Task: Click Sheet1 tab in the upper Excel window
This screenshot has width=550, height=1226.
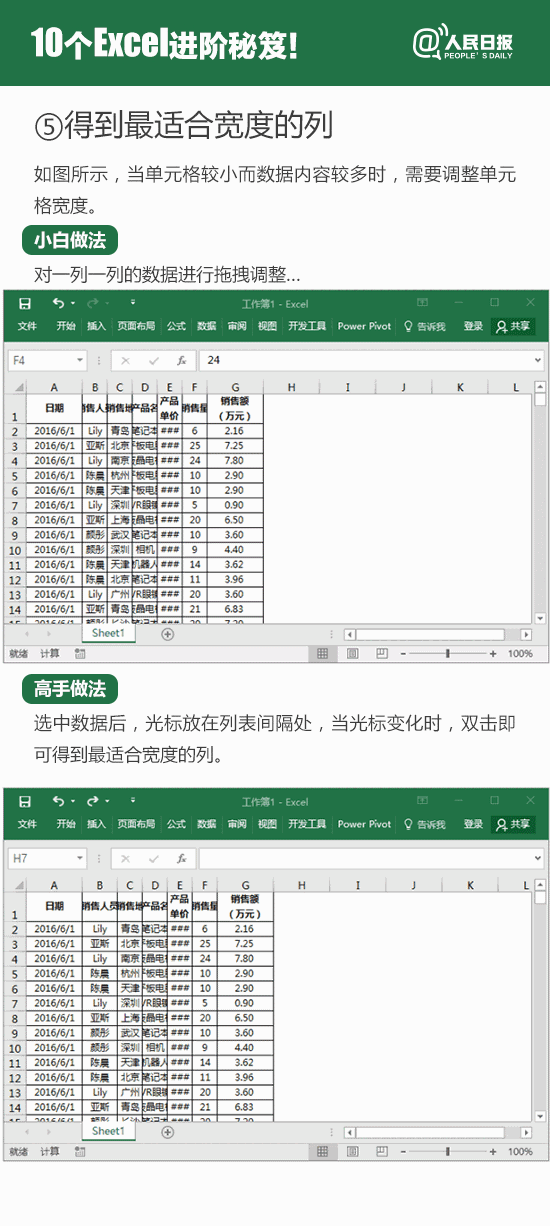Action: click(x=108, y=634)
